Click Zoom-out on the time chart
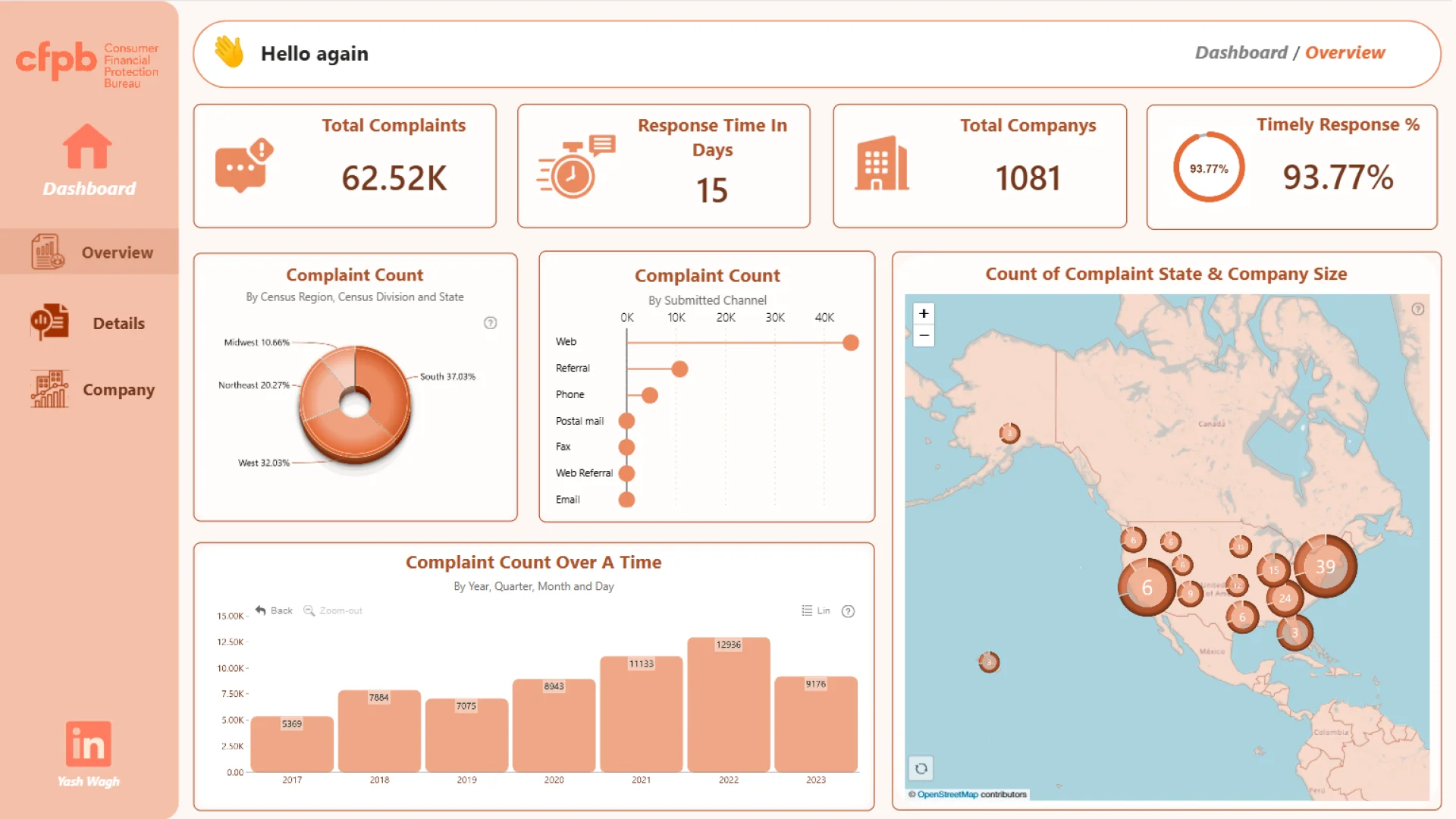Viewport: 1456px width, 819px height. pos(333,610)
